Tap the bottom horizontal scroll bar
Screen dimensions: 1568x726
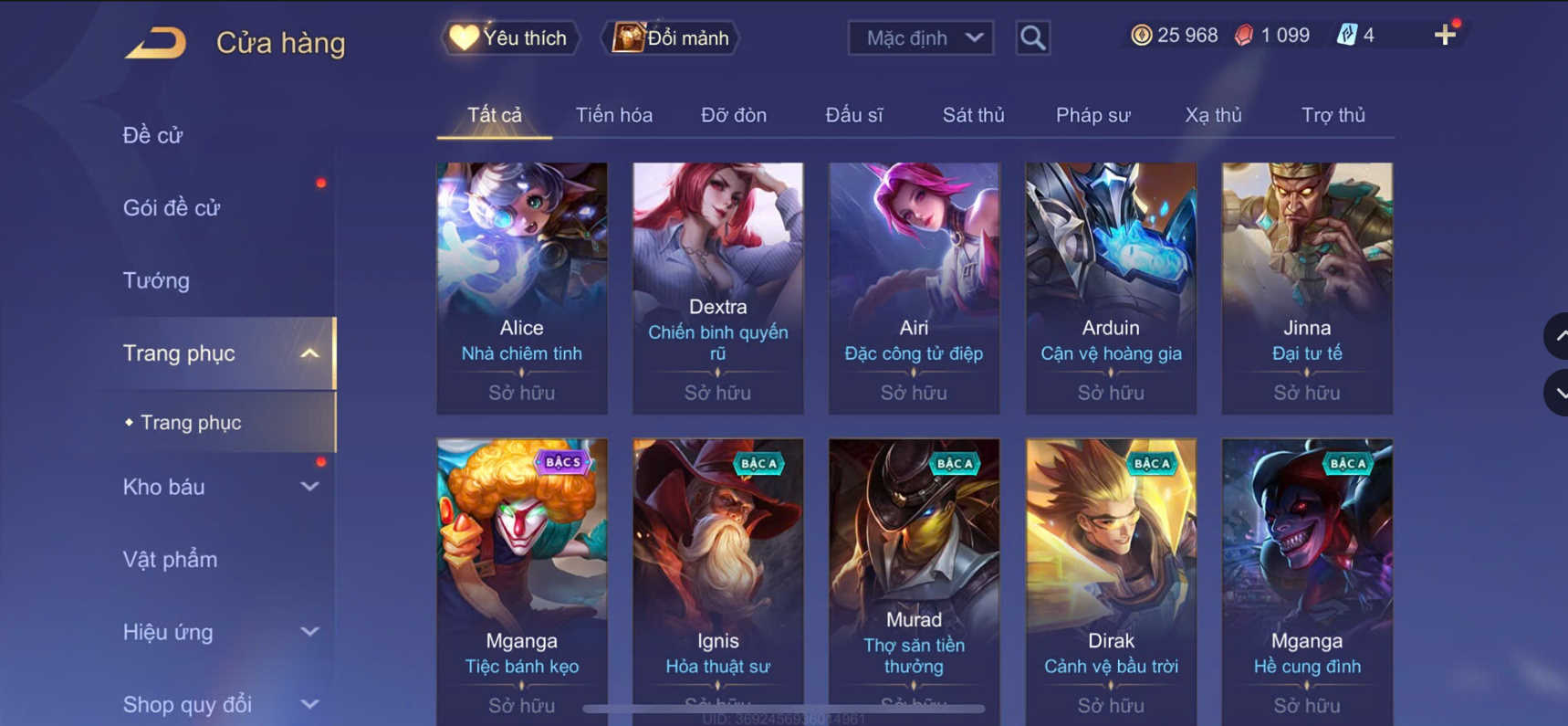pyautogui.click(x=783, y=708)
